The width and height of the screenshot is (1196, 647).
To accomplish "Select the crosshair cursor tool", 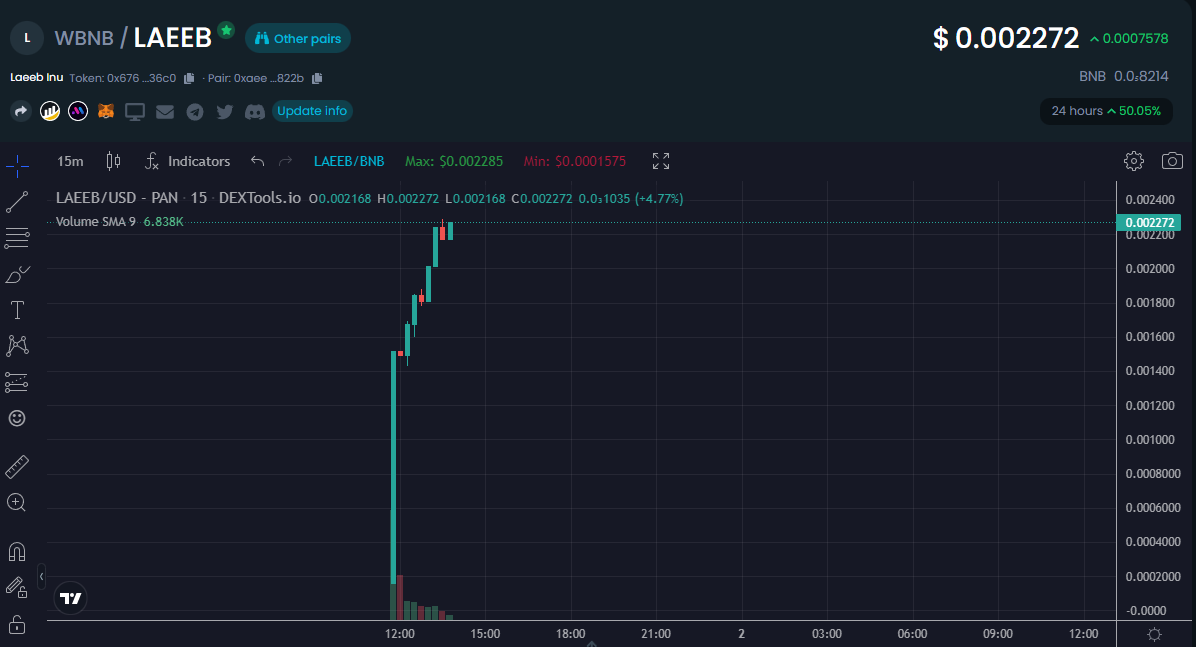I will (x=17, y=165).
